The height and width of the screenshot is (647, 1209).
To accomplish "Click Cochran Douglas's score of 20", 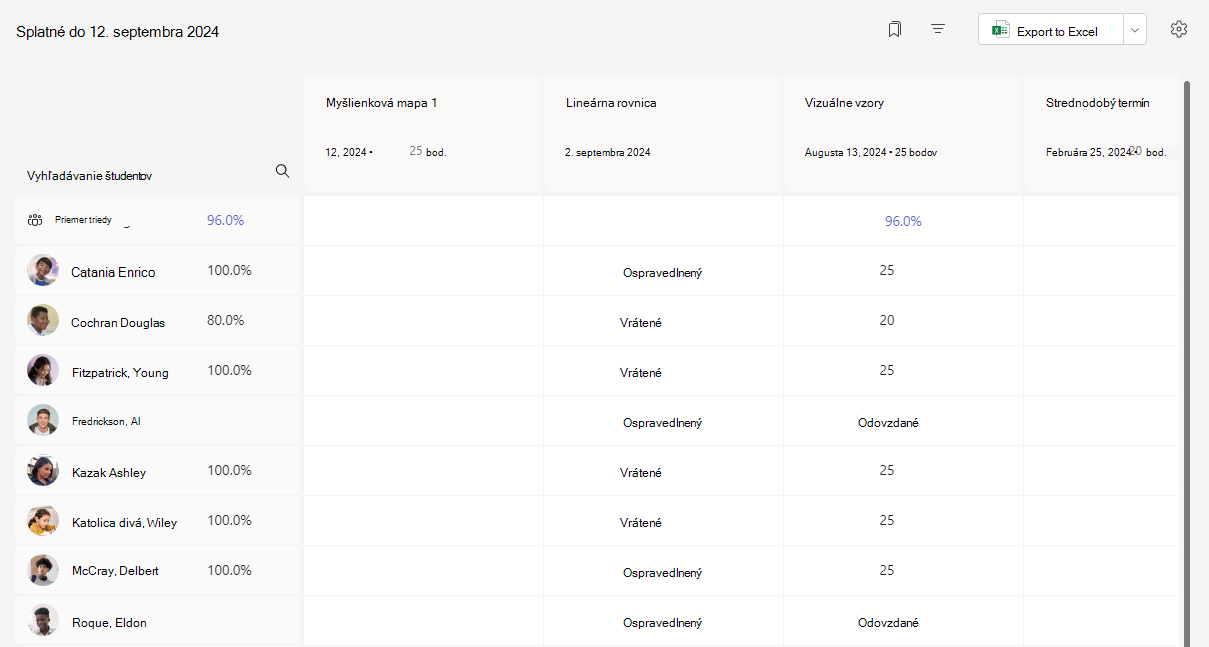I will click(x=887, y=320).
